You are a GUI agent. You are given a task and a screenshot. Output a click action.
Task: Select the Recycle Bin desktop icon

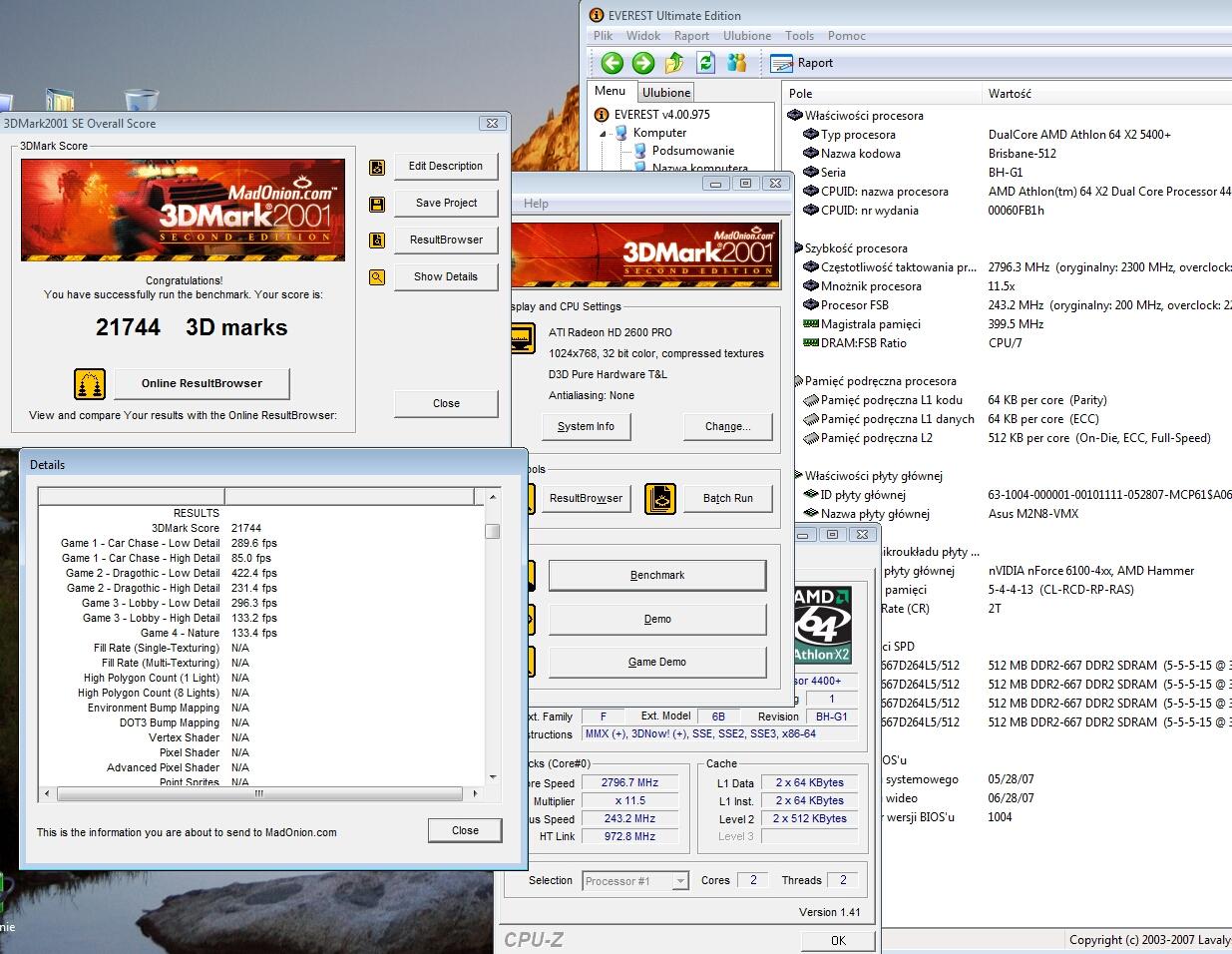[x=142, y=100]
